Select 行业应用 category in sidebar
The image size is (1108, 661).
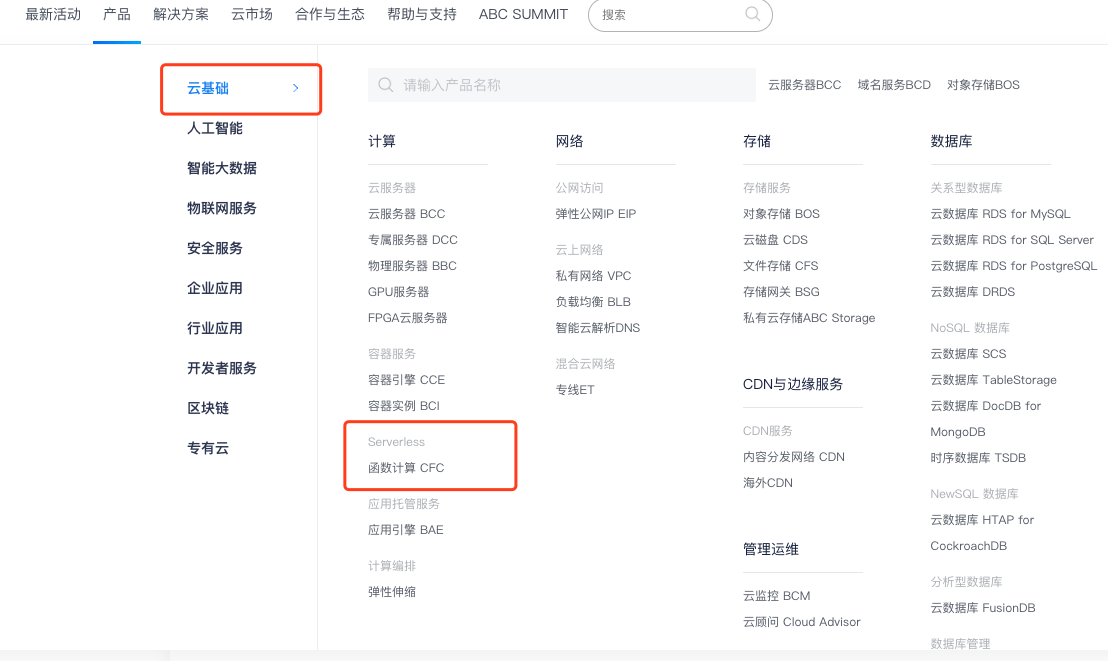tap(214, 328)
